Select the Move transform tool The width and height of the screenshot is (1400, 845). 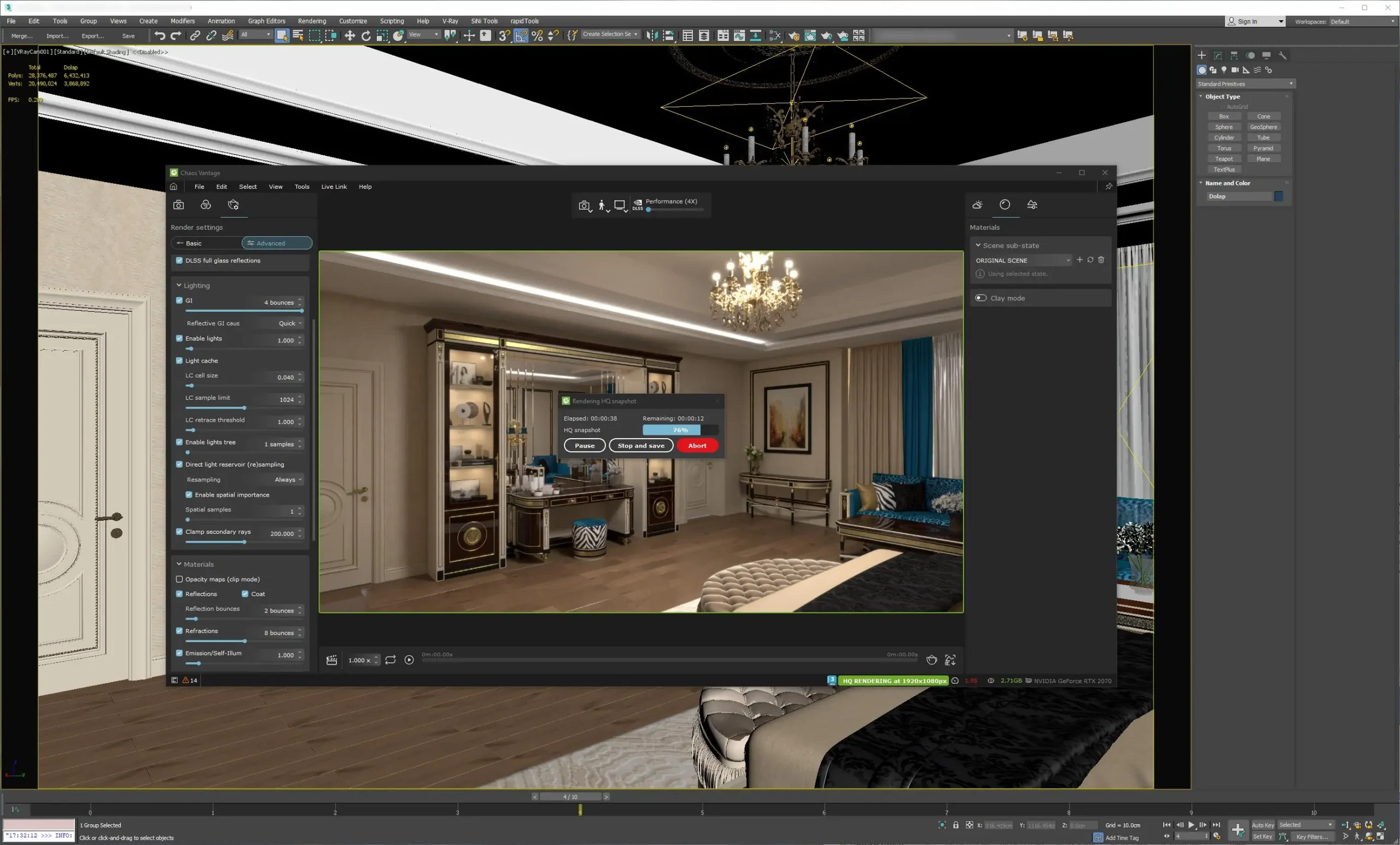(349, 36)
